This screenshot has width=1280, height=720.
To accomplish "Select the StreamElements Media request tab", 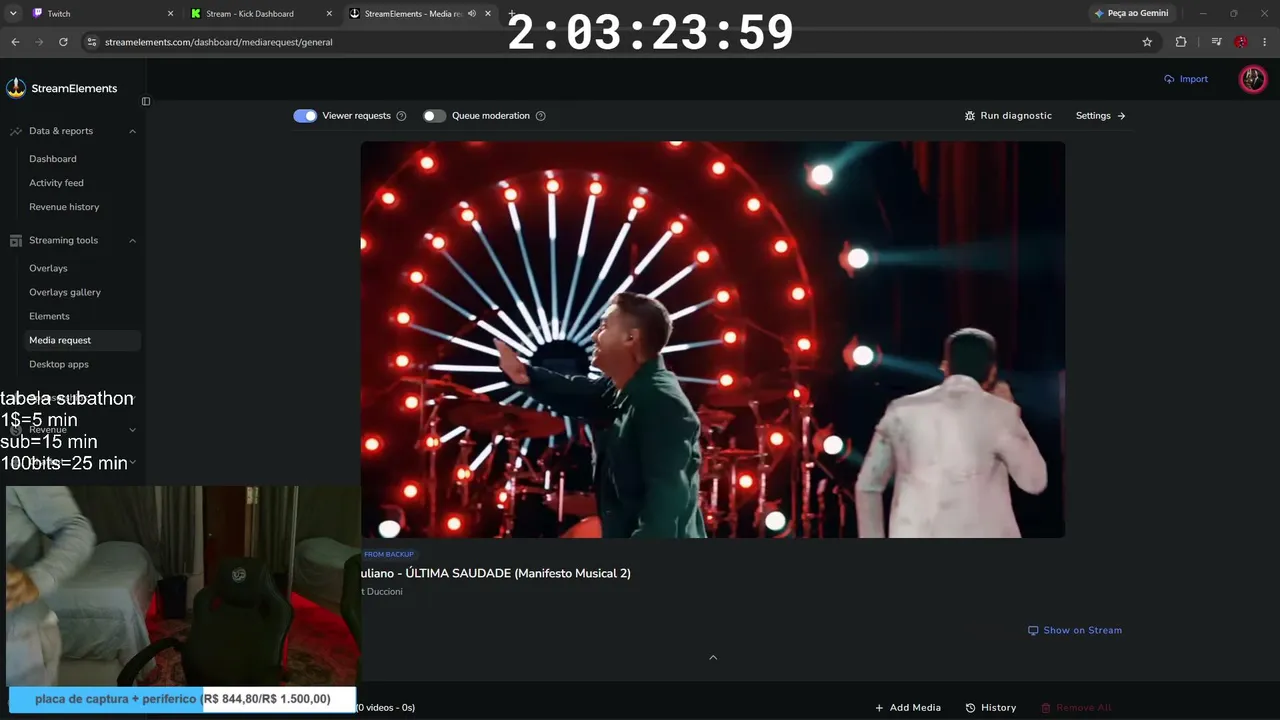I will (421, 14).
